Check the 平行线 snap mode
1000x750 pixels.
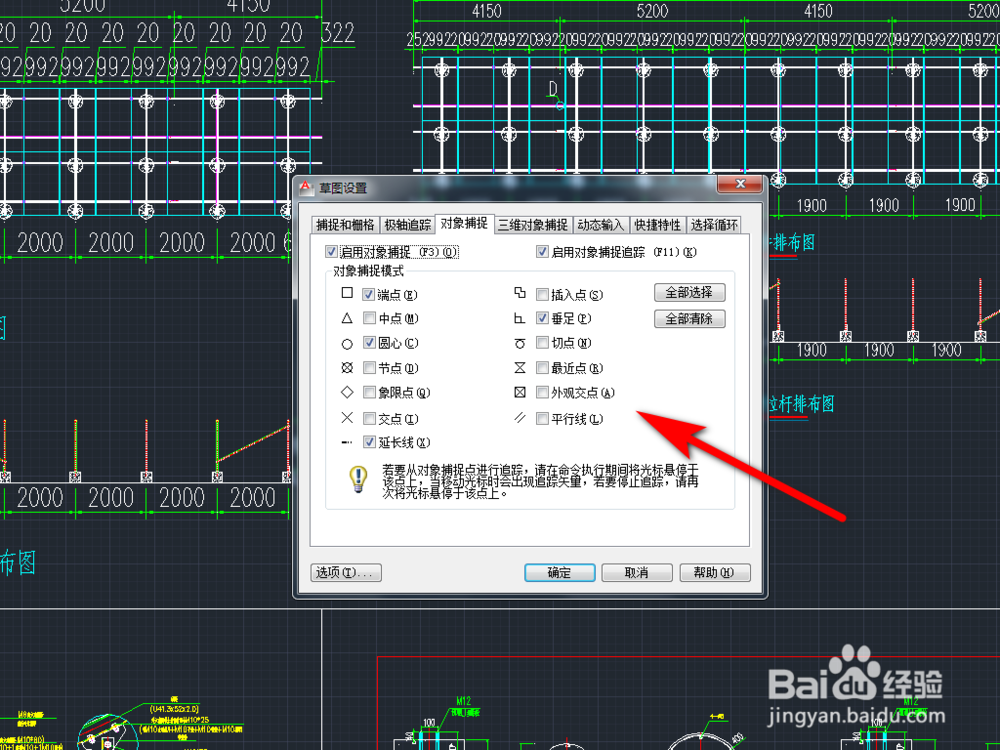pyautogui.click(x=542, y=418)
